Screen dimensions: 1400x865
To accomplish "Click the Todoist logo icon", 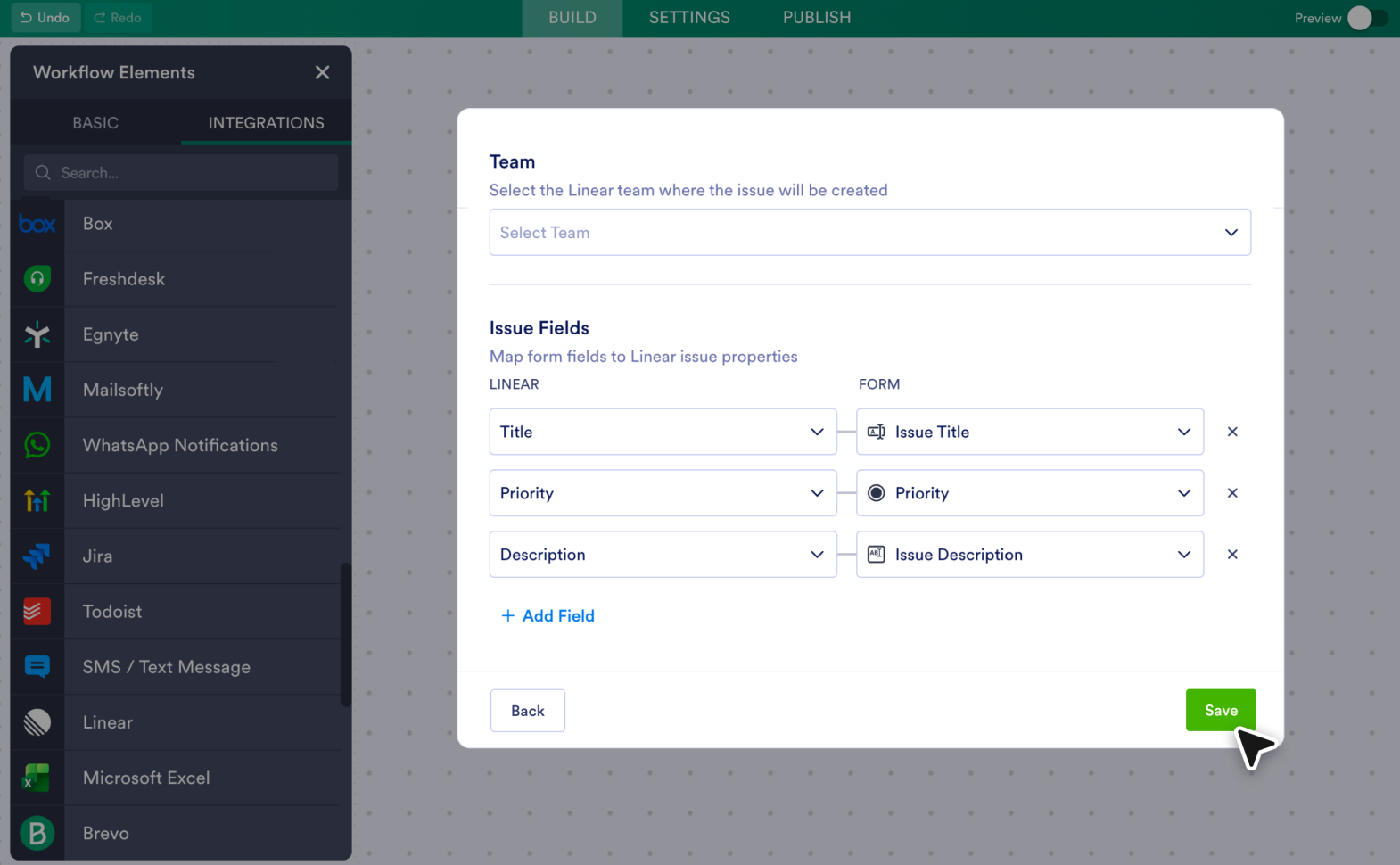I will tap(37, 611).
